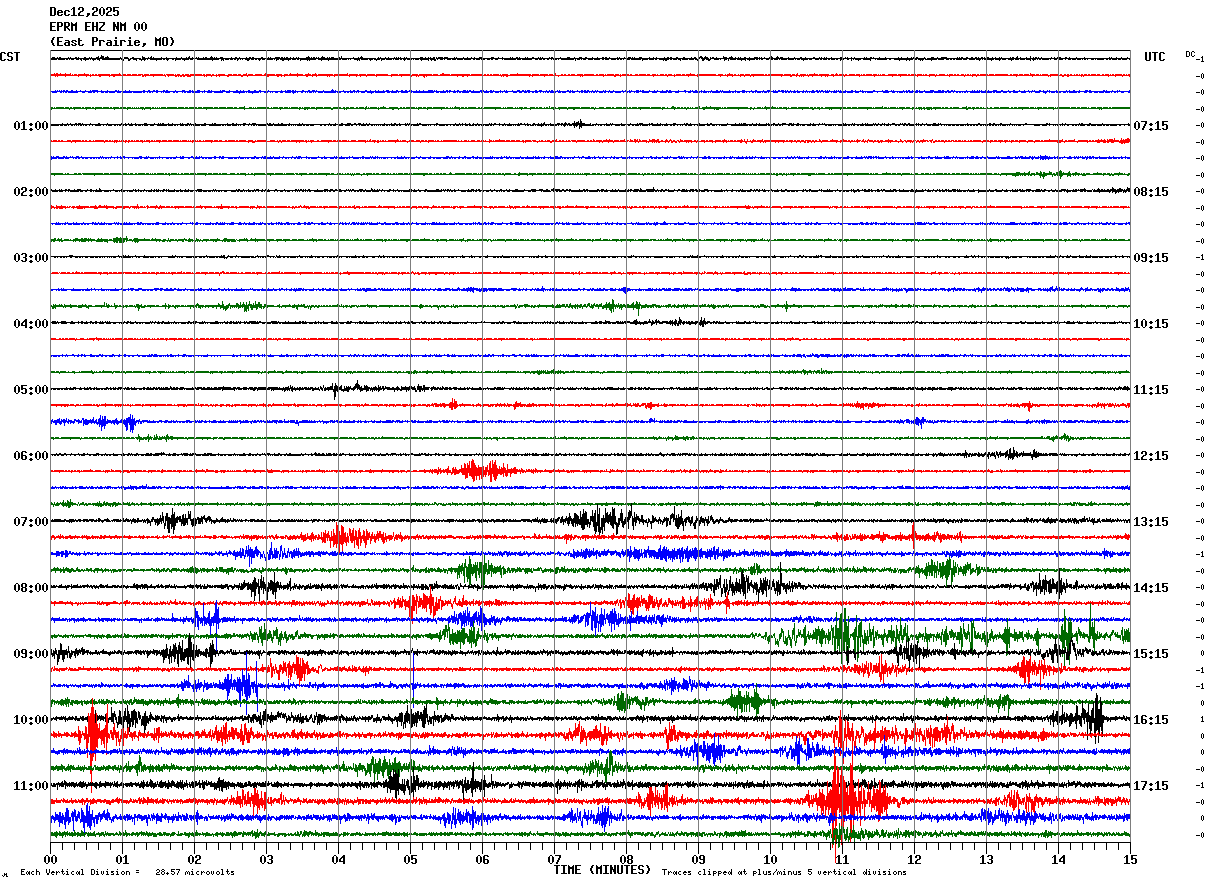The image size is (1210, 886).
Task: Click the minute 15 axis tick label
Action: tap(1130, 859)
